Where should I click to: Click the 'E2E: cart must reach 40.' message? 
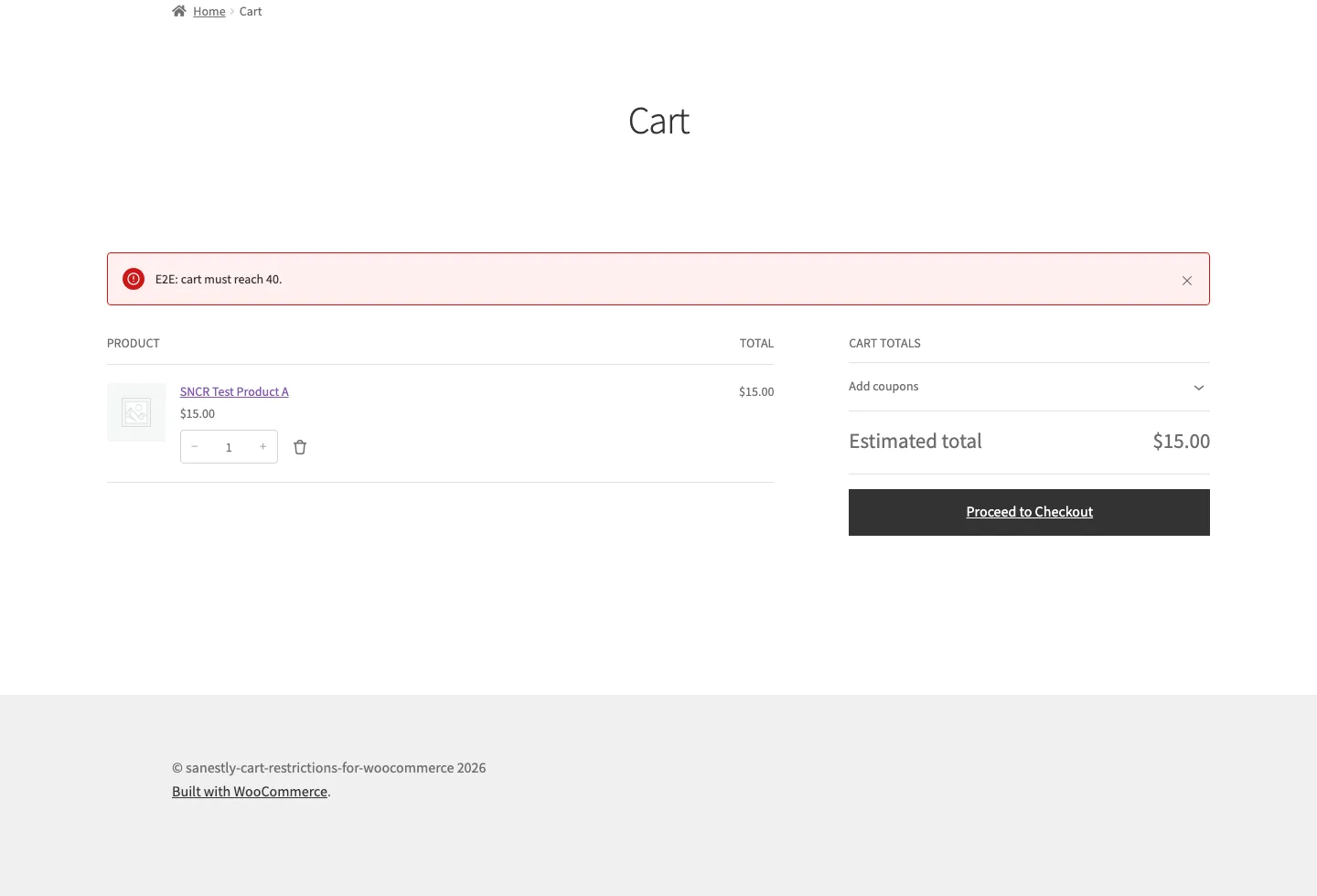coord(219,279)
